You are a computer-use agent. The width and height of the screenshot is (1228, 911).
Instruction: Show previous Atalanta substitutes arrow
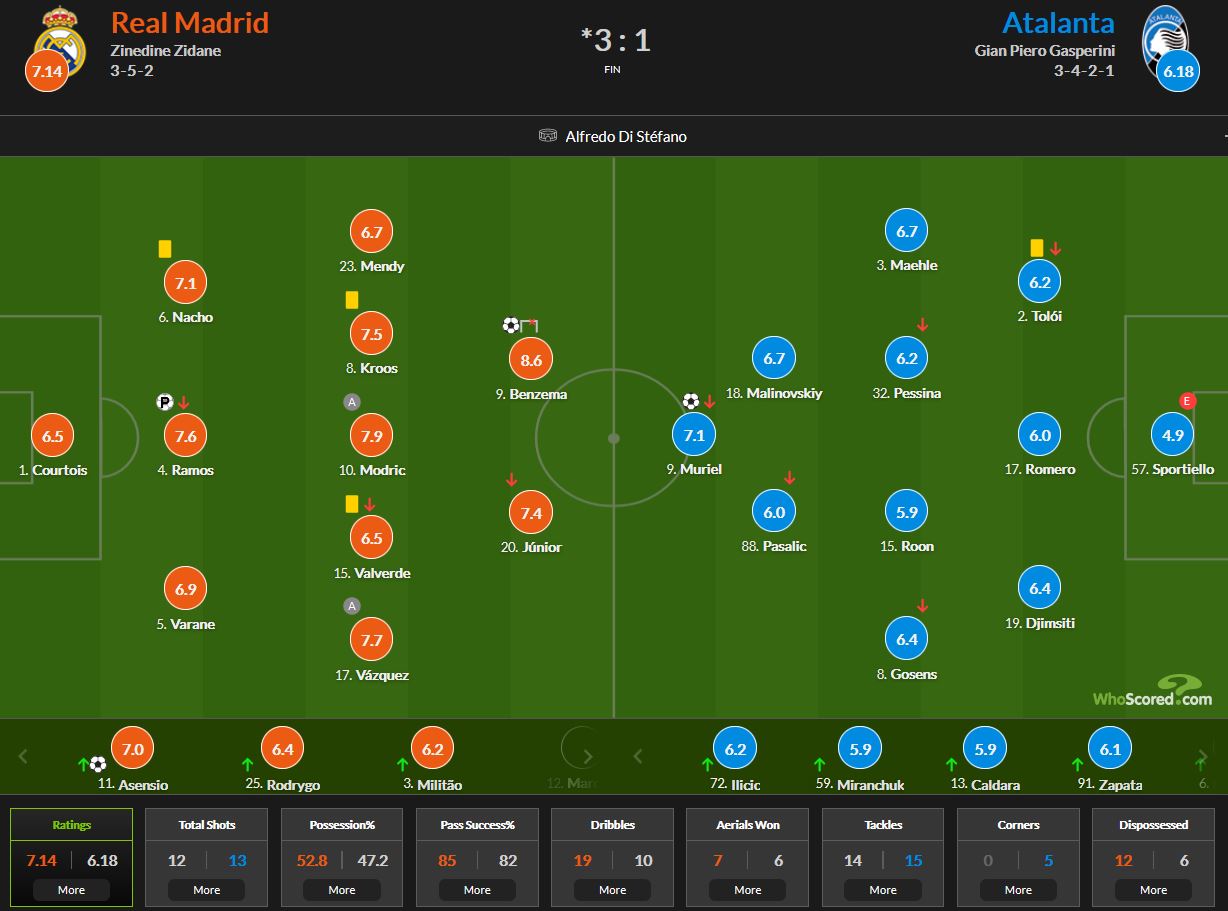[638, 756]
